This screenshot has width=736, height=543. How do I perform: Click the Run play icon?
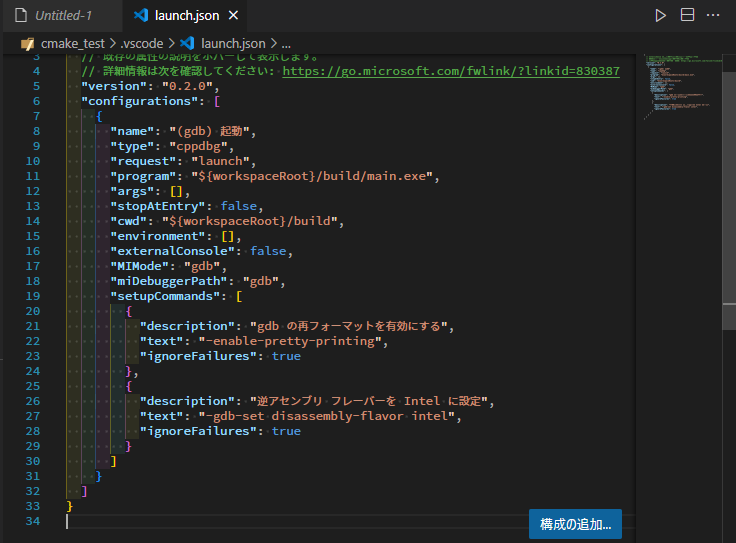pyautogui.click(x=660, y=15)
